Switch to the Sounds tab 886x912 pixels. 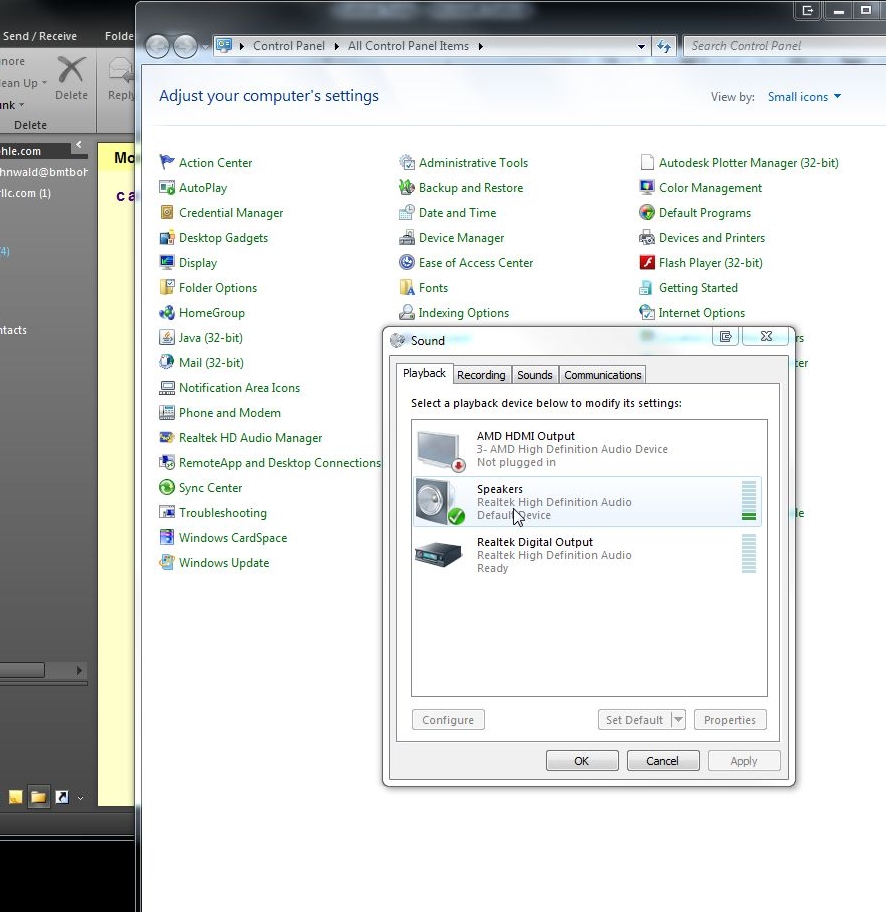coord(535,375)
